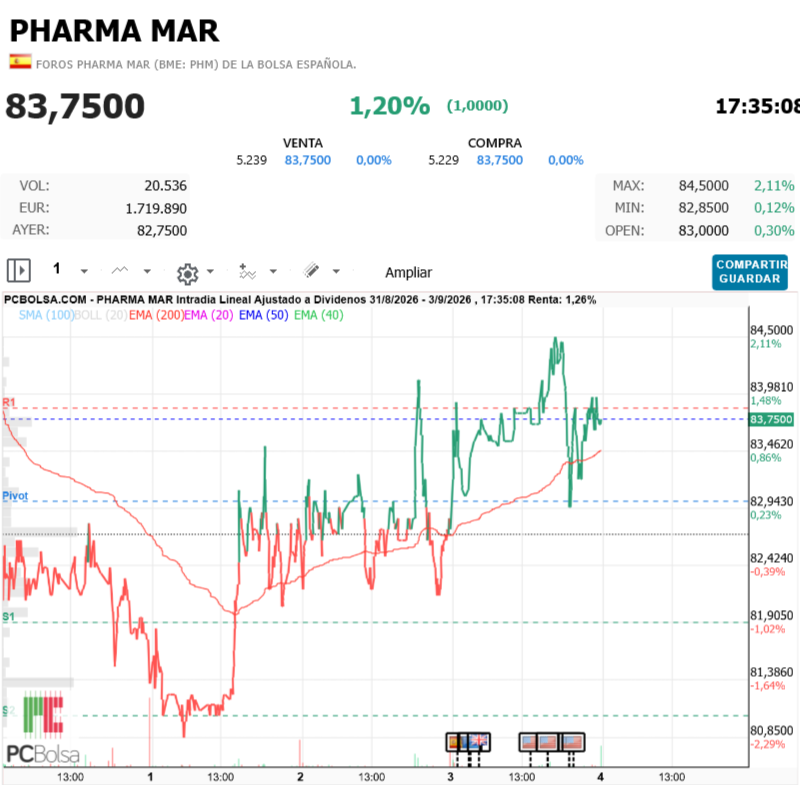
Task: Click the Spain flag event marker on chart
Action: 452,742
